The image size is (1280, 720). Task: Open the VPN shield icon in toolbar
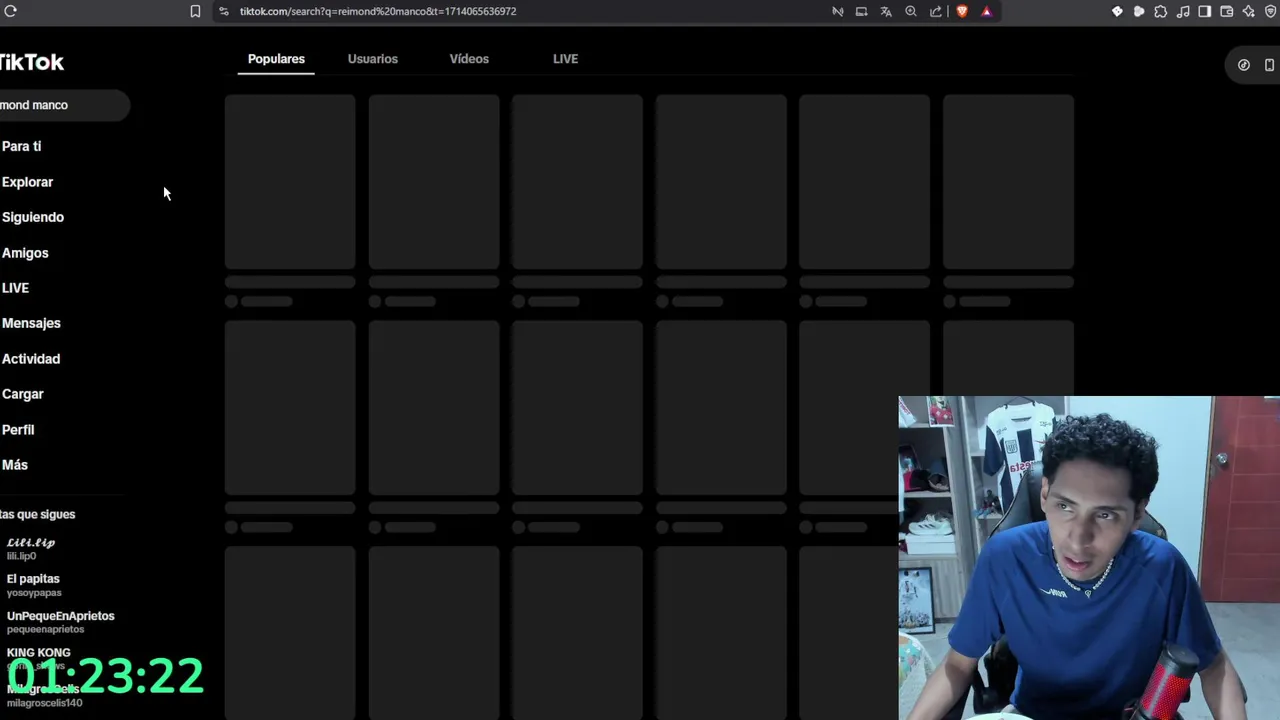[1271, 11]
